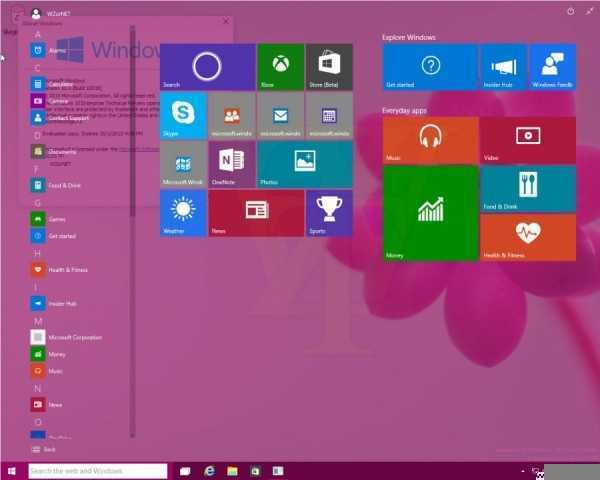Image resolution: width=600 pixels, height=480 pixels.
Task: Open the Weather tile
Action: (183, 213)
